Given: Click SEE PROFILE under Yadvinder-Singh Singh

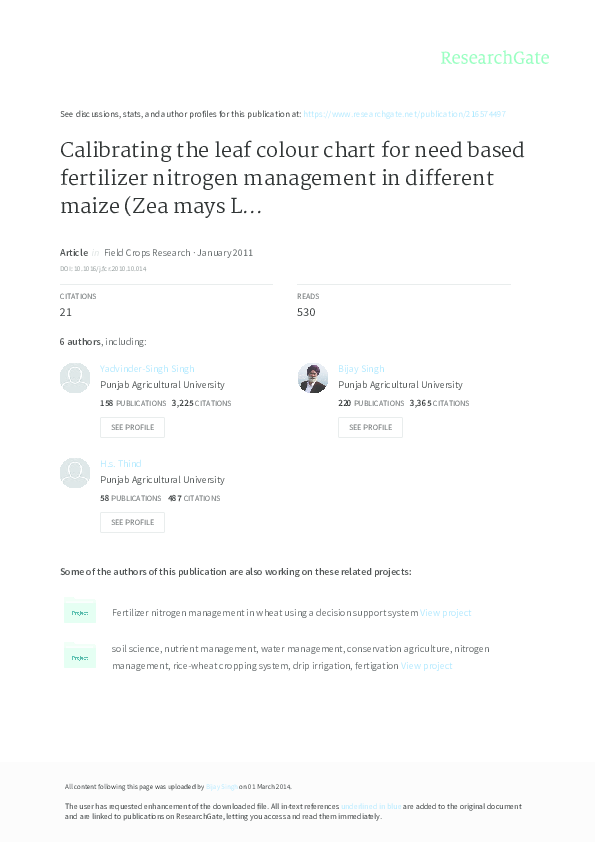Looking at the screenshot, I should (132, 427).
